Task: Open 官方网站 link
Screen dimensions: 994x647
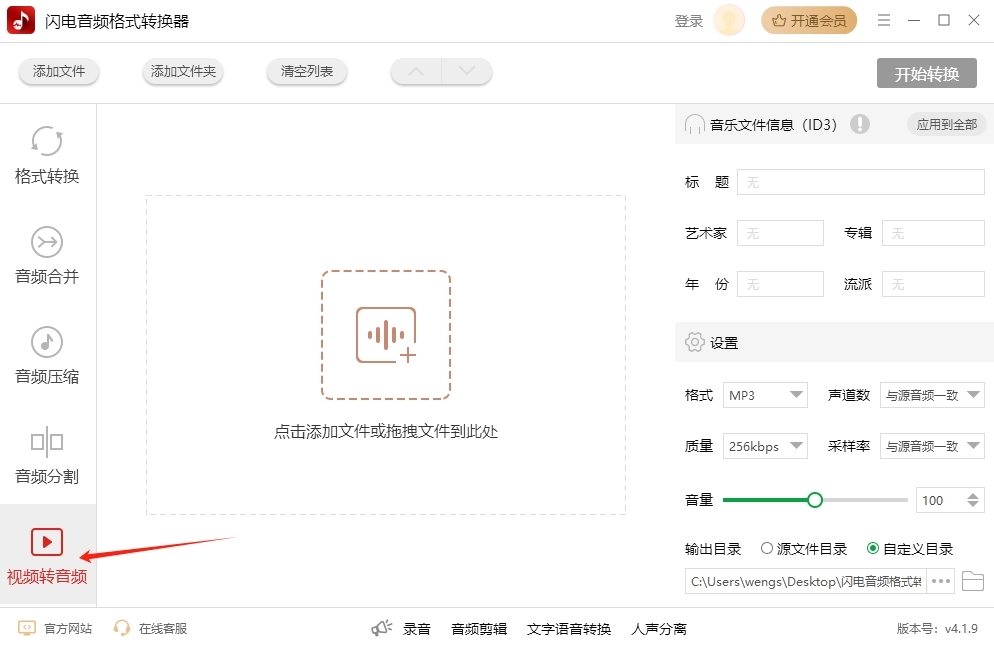Action: click(x=68, y=628)
